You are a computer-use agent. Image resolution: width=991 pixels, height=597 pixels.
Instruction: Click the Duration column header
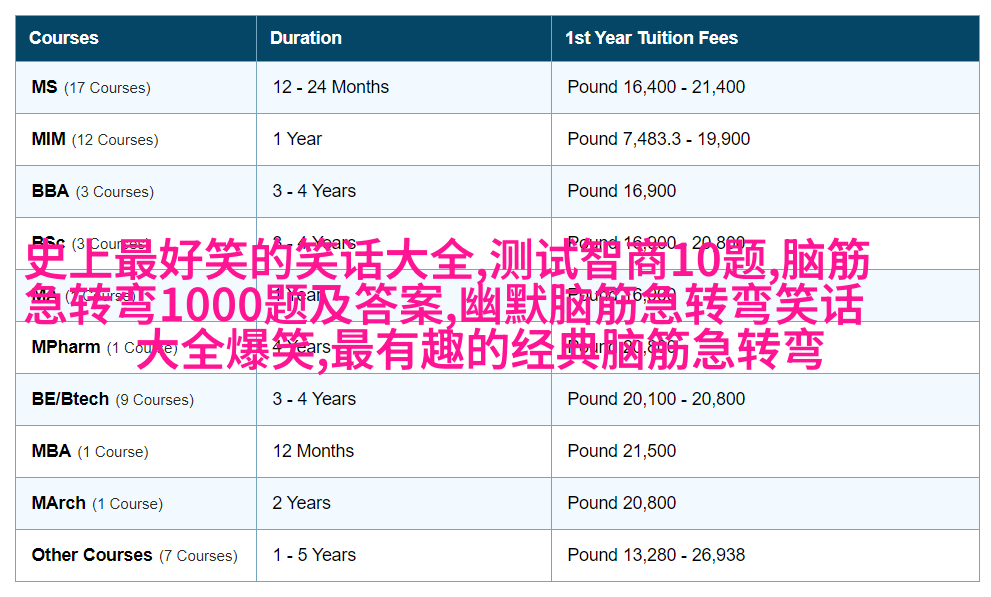(306, 38)
